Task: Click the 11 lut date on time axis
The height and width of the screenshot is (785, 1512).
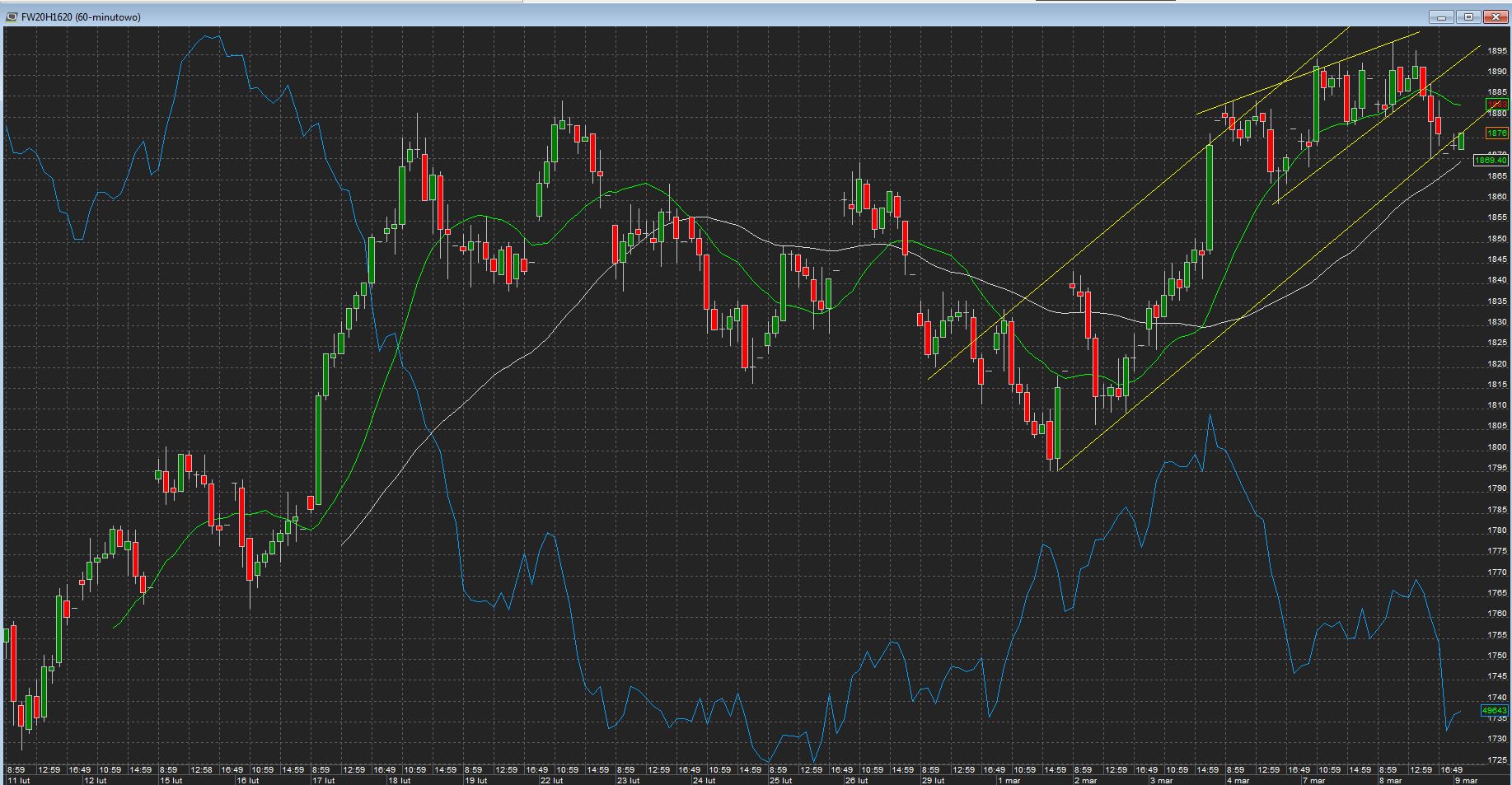Action: coord(18,780)
